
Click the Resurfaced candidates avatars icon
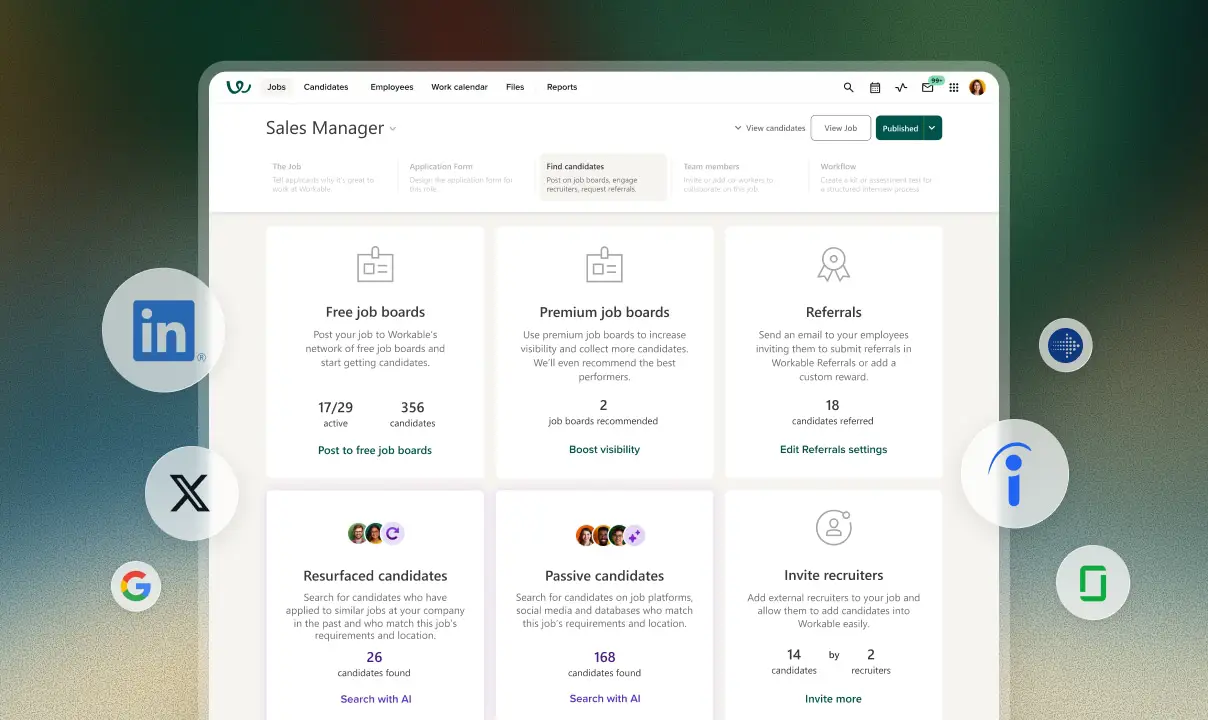coord(375,533)
